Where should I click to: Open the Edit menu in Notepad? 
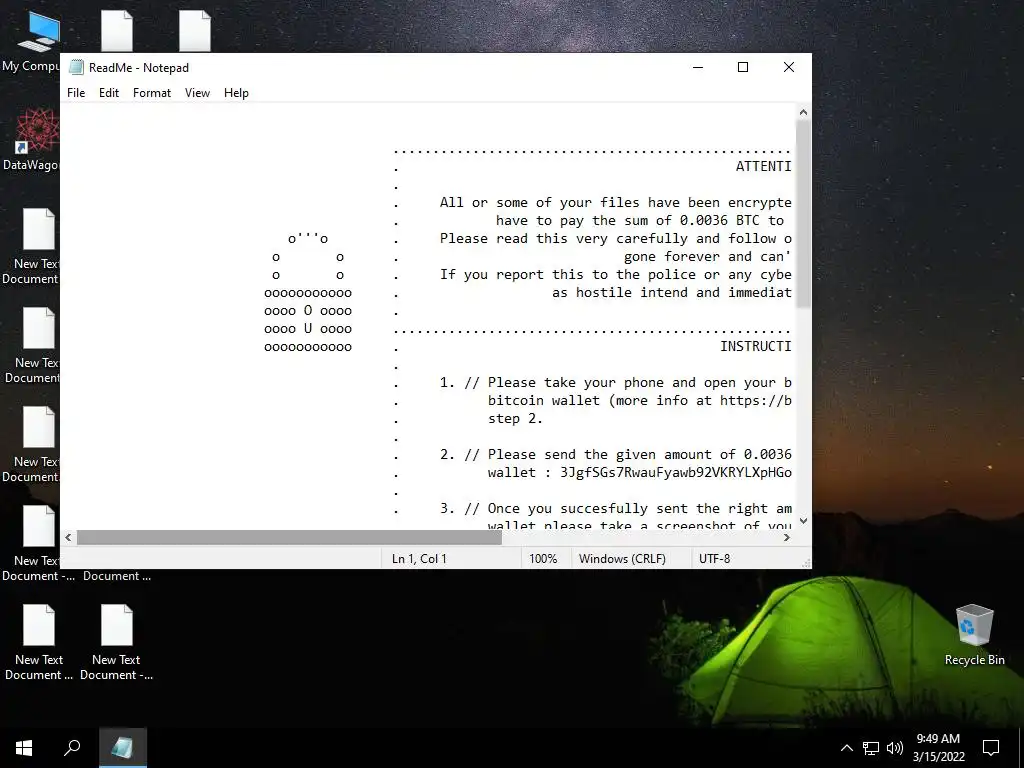(x=109, y=93)
